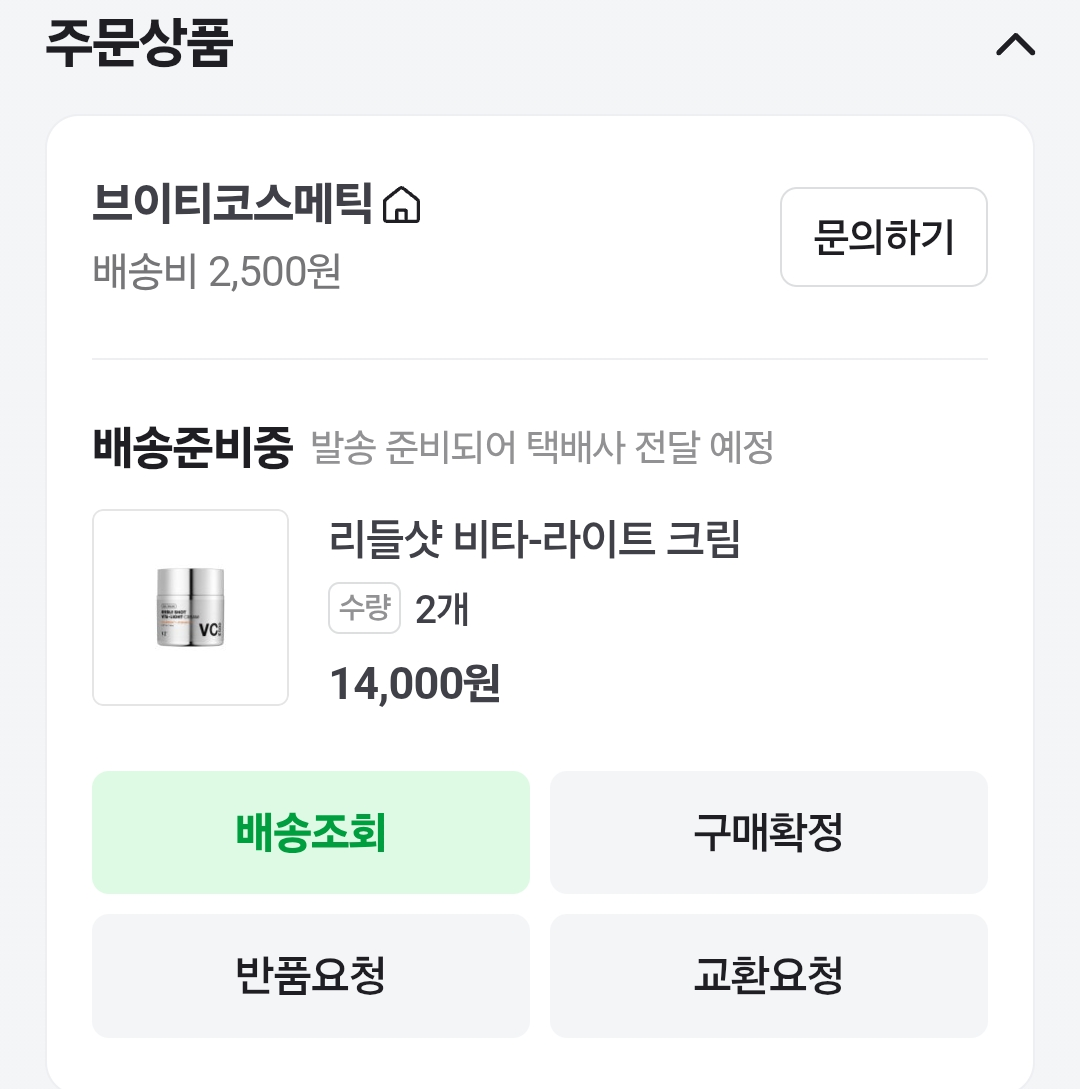This screenshot has height=1089, width=1080.
Task: Select the 2개 quantity text
Action: (442, 609)
